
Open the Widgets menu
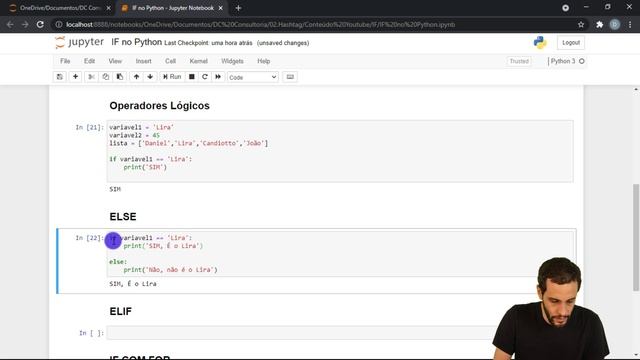pyautogui.click(x=232, y=61)
